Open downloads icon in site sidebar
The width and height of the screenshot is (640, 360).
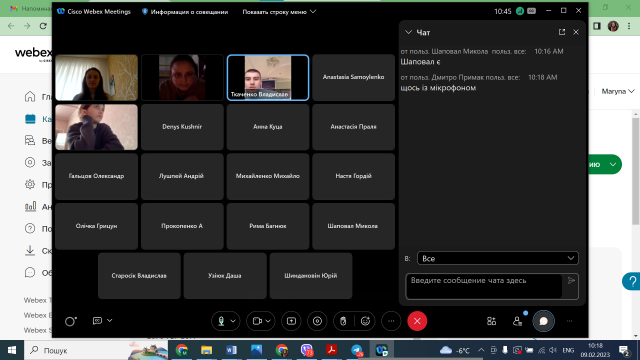tap(30, 250)
